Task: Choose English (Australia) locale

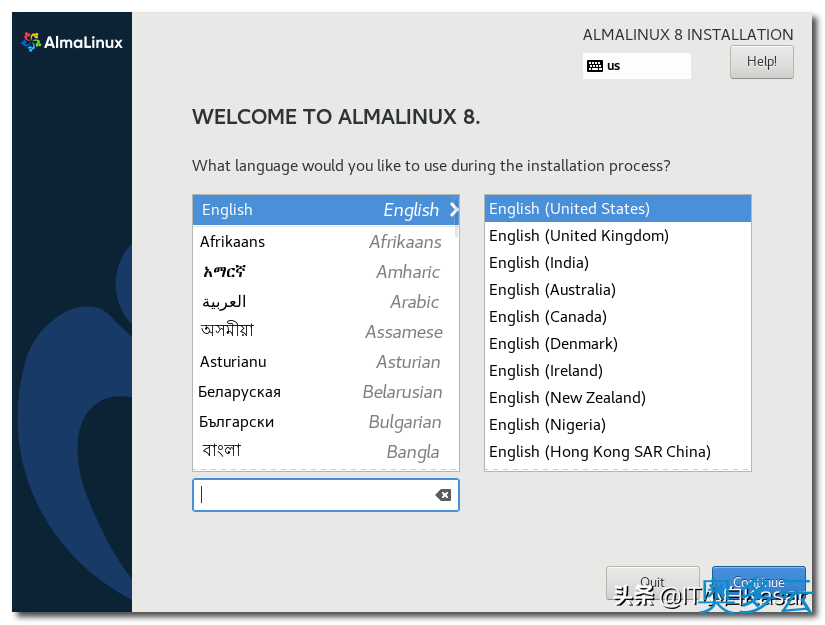Action: tap(552, 289)
